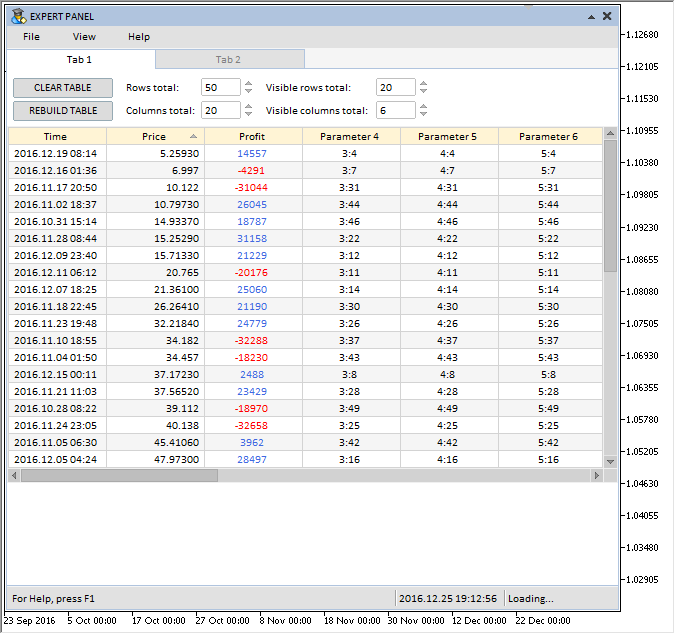Click the price cell 45.41060
The height and width of the screenshot is (634, 675).
tap(155, 442)
